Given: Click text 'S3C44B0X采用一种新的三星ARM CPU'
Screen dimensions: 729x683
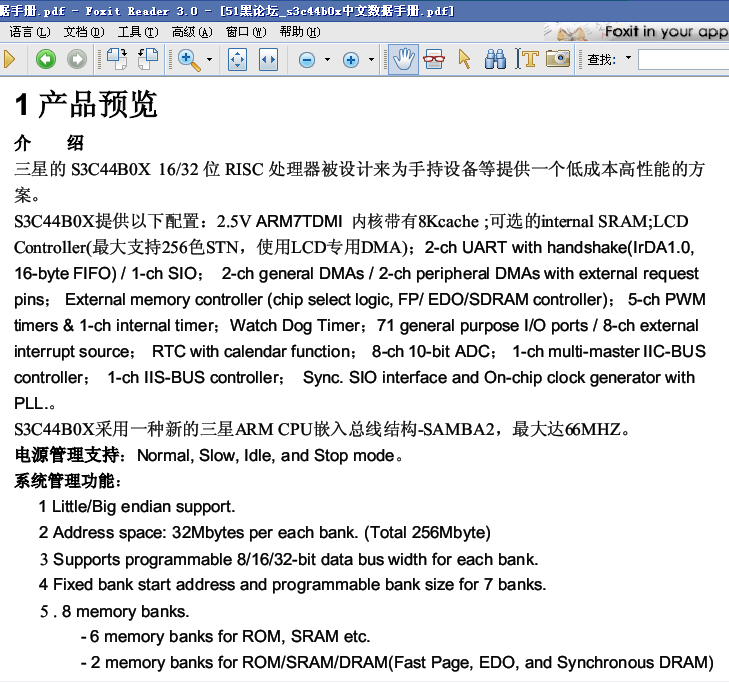Looking at the screenshot, I should click(x=163, y=429).
